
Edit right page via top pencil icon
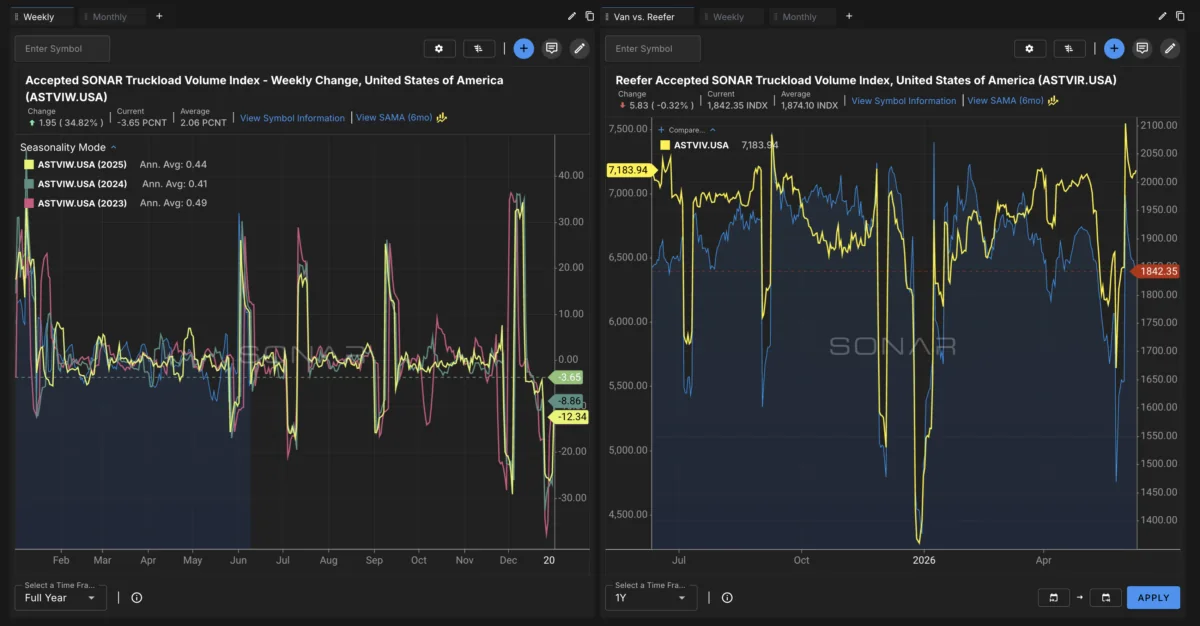(x=1163, y=16)
